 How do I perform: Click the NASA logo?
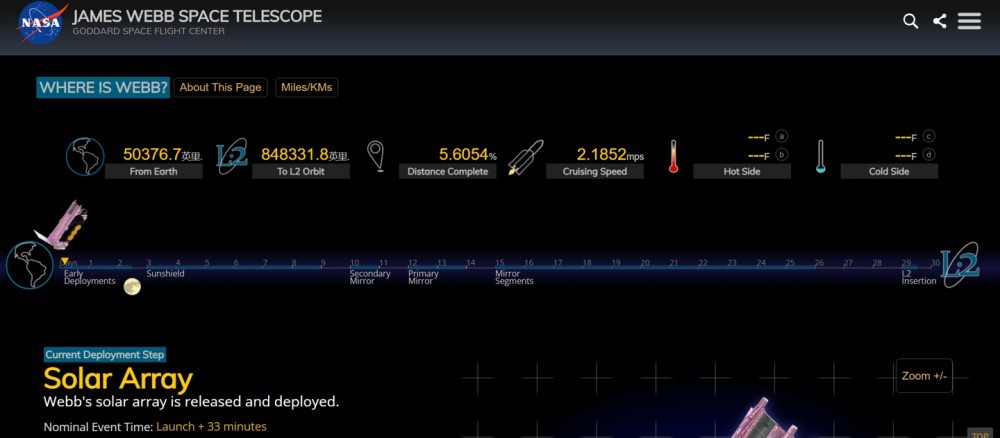[42, 23]
